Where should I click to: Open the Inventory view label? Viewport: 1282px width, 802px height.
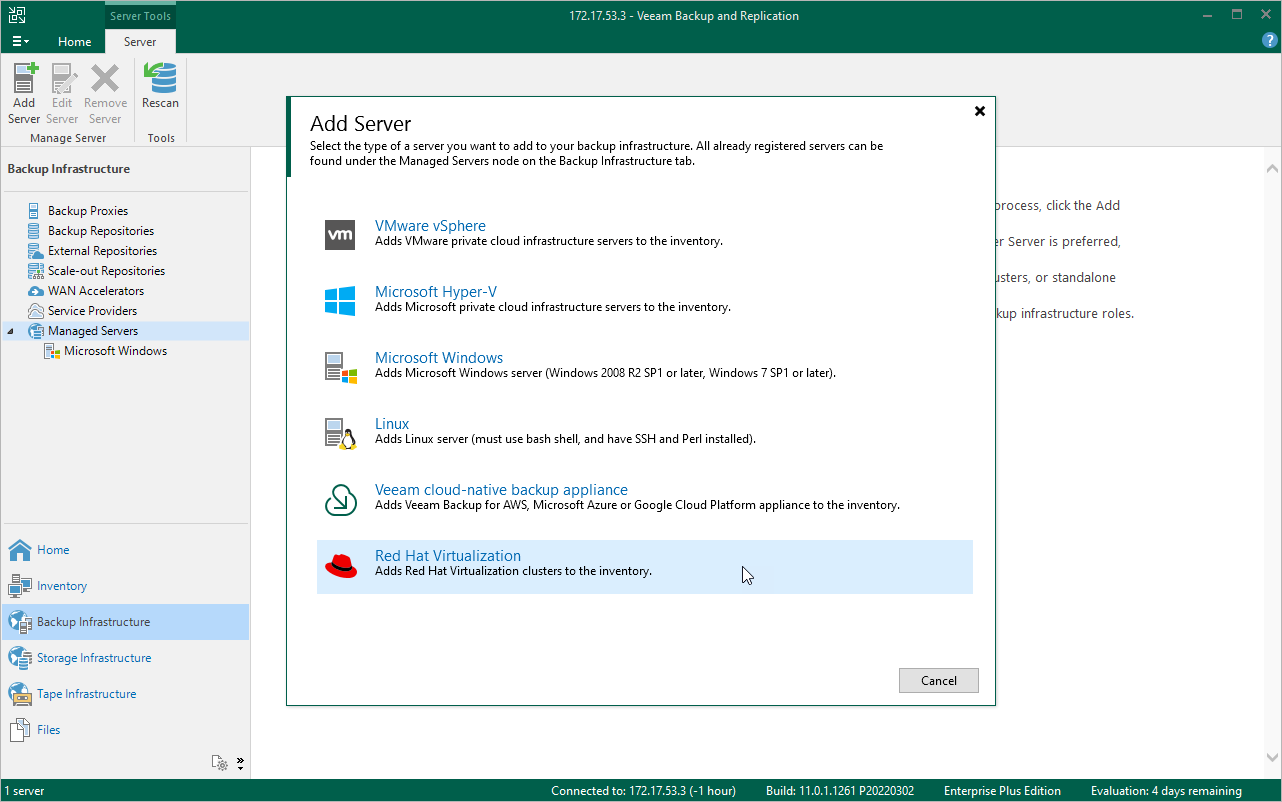pyautogui.click(x=62, y=586)
